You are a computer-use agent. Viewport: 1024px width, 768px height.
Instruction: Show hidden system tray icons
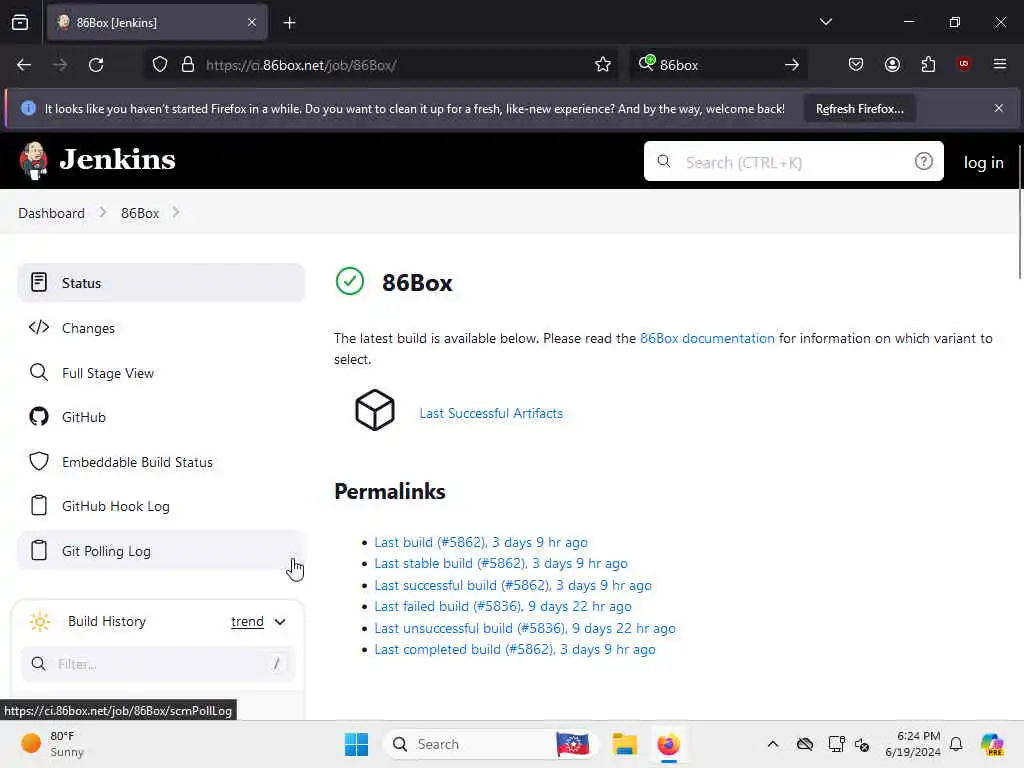(x=773, y=744)
